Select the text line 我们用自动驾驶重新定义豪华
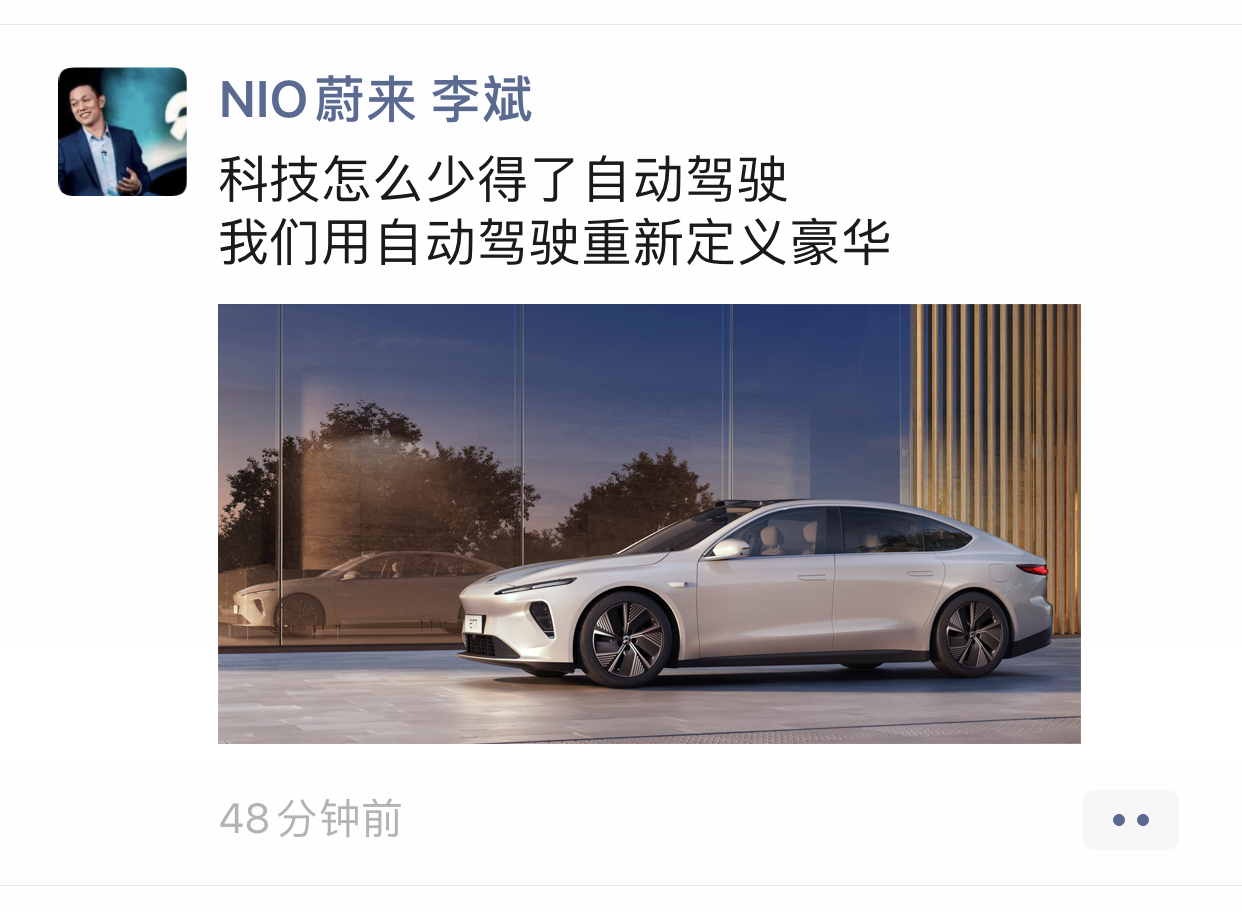Screen dimensions: 1242x916 coord(554,244)
